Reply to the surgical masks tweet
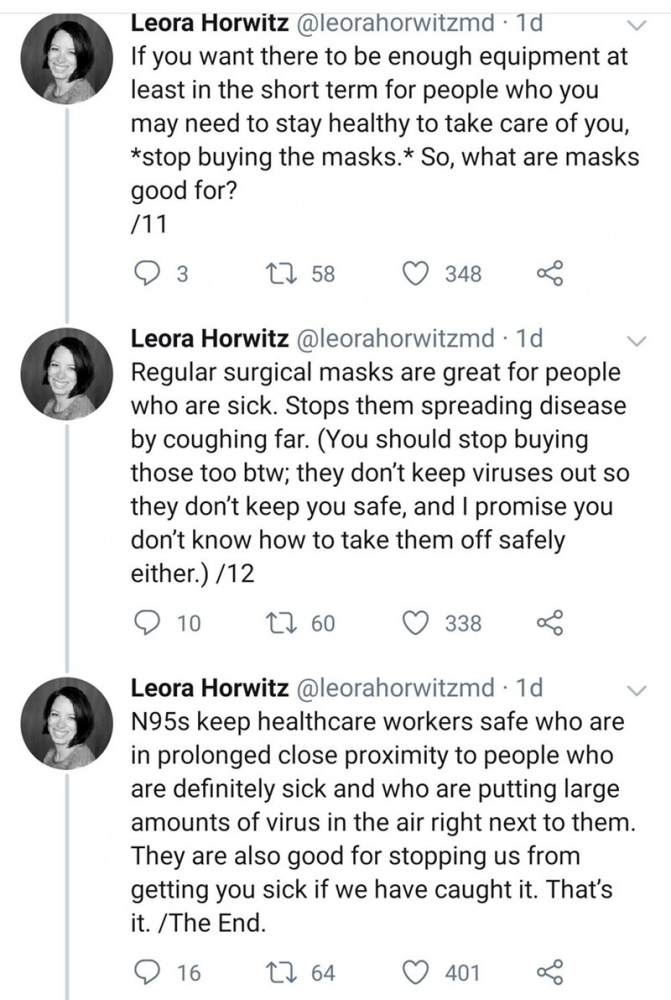 [x=147, y=624]
